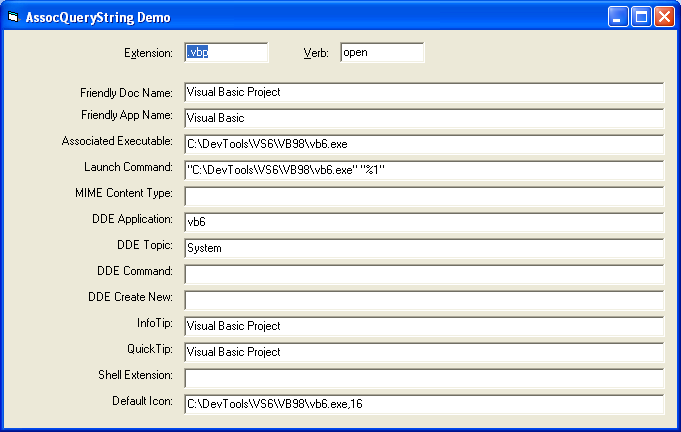Click the Verb field containing open

(x=382, y=53)
